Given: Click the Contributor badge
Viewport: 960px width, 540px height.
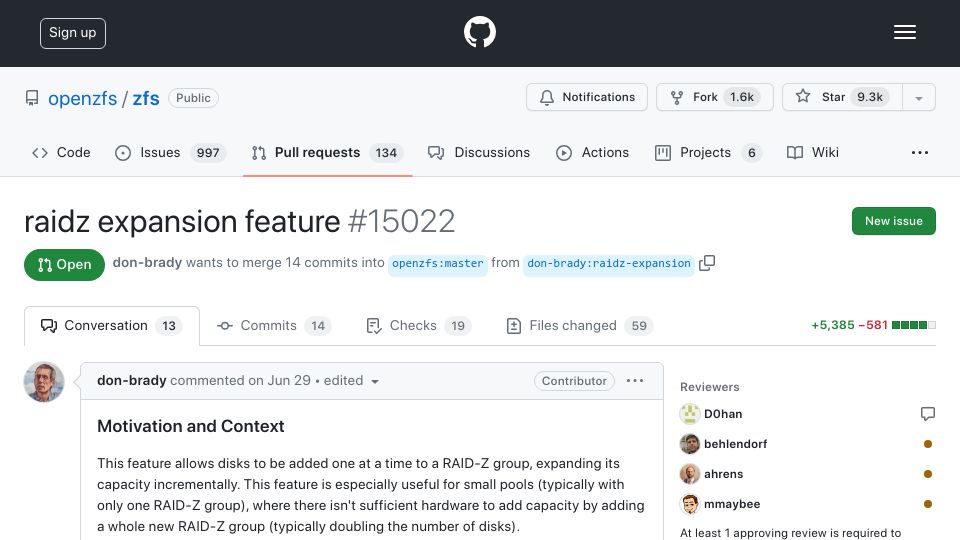Looking at the screenshot, I should (574, 381).
